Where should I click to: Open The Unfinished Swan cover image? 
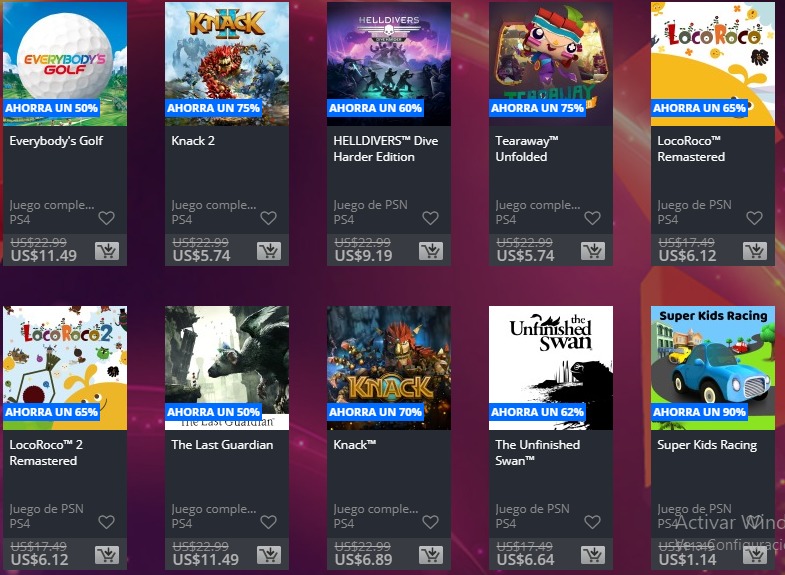(551, 368)
